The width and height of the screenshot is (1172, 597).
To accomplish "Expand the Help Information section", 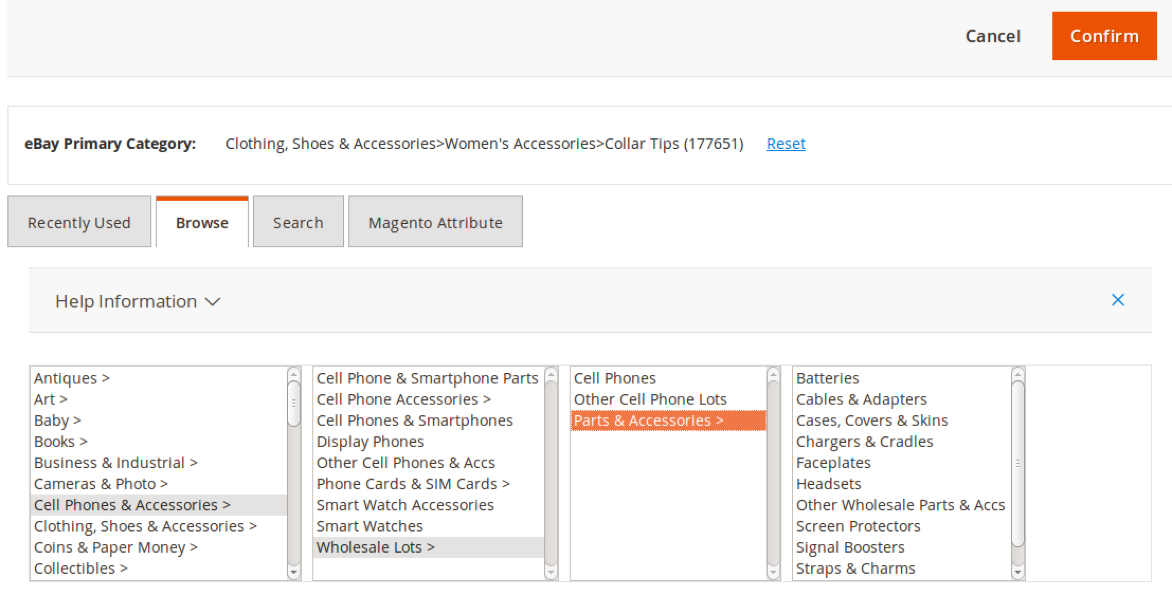I will tap(138, 301).
